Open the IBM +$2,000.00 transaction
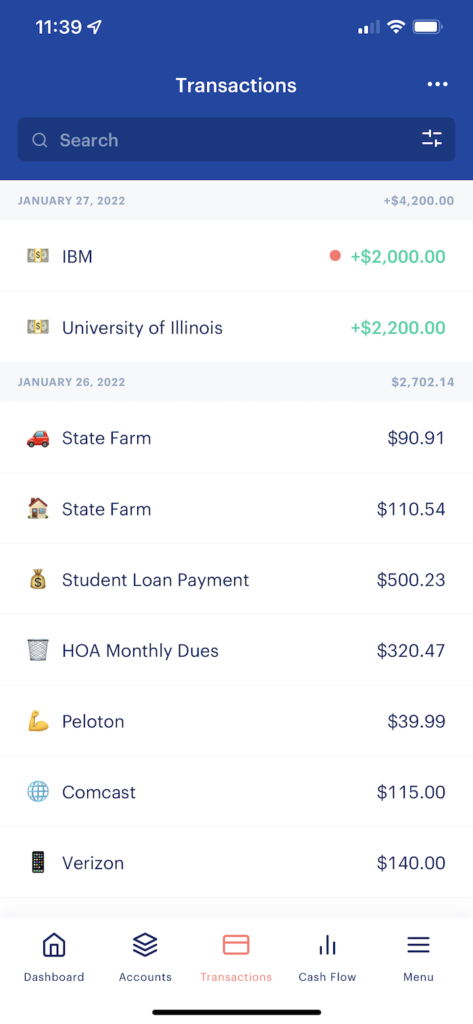 point(236,256)
